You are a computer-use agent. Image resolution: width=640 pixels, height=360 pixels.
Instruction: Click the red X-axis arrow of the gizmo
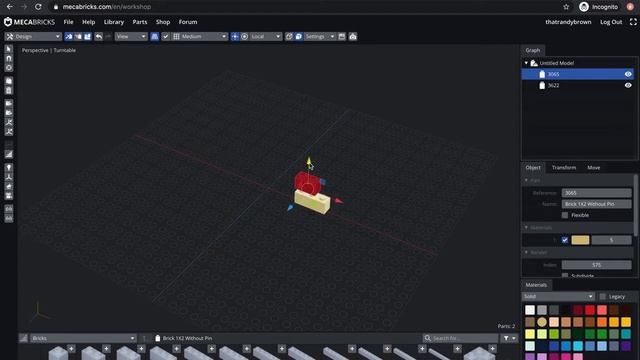[338, 200]
